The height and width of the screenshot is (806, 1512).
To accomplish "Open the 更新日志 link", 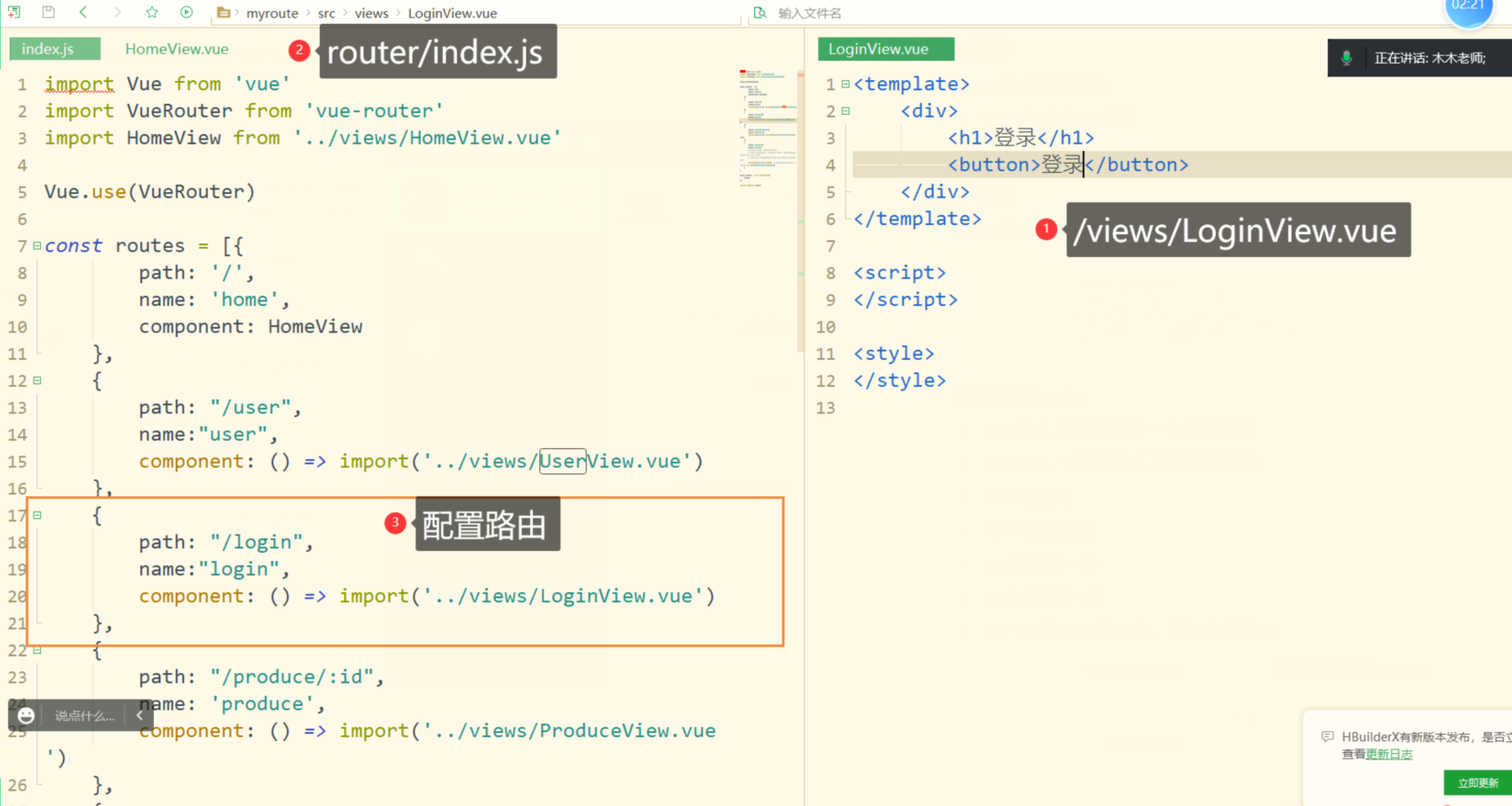I will [1389, 754].
